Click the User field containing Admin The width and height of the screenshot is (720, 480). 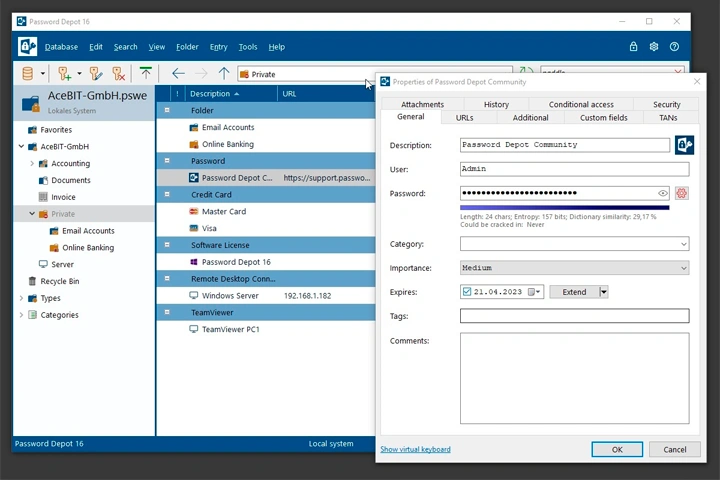click(574, 169)
